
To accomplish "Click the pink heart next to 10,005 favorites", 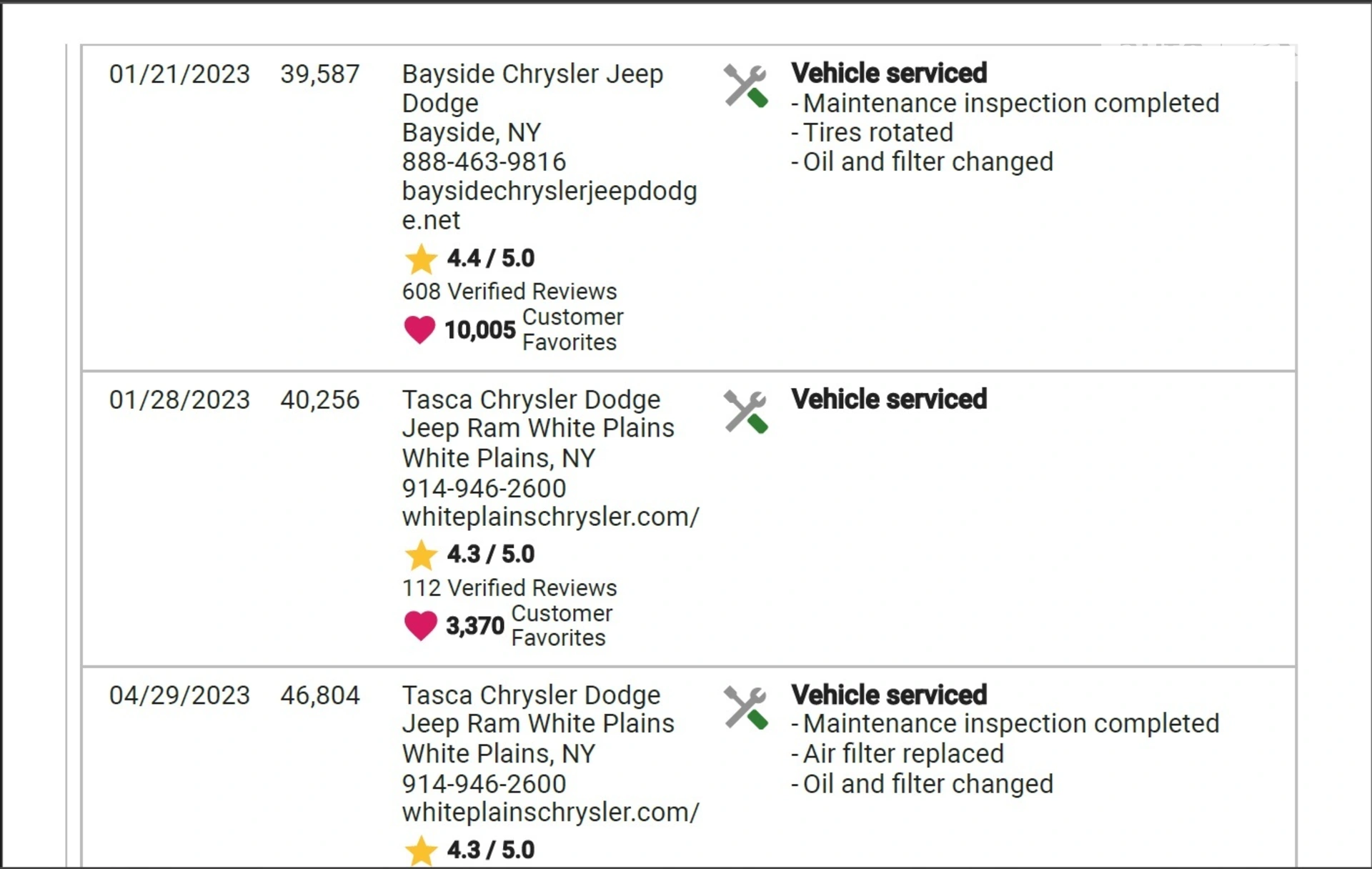I will [x=419, y=329].
